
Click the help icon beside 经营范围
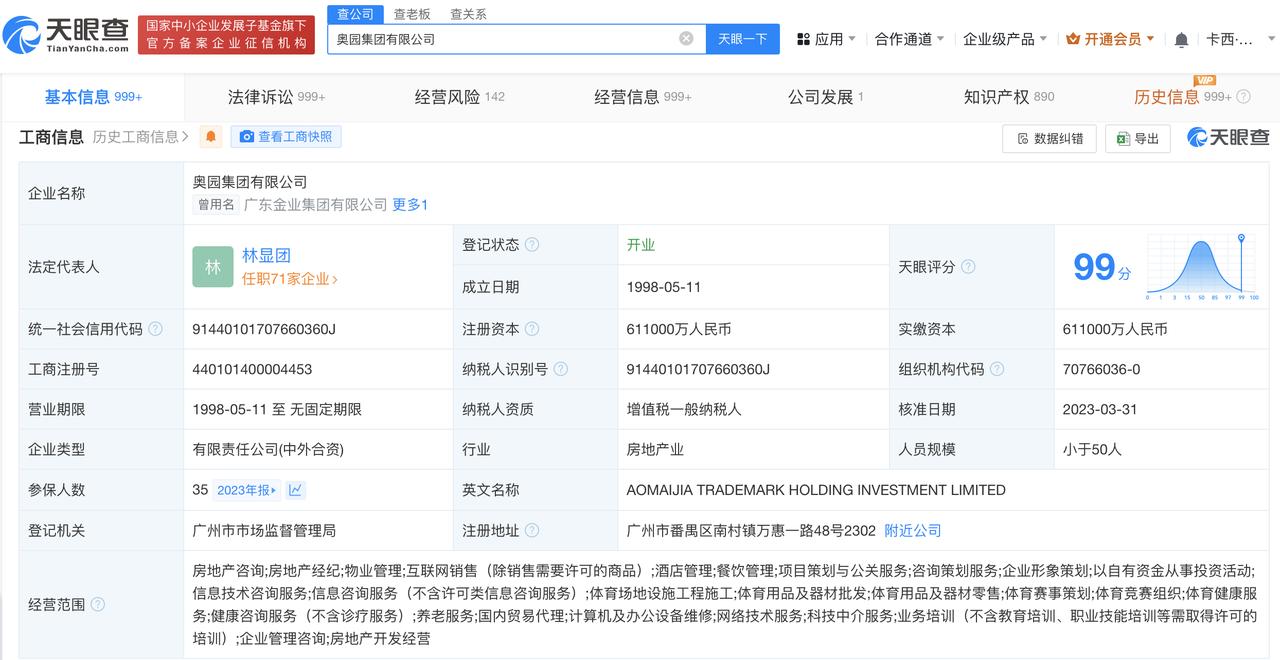(x=98, y=604)
